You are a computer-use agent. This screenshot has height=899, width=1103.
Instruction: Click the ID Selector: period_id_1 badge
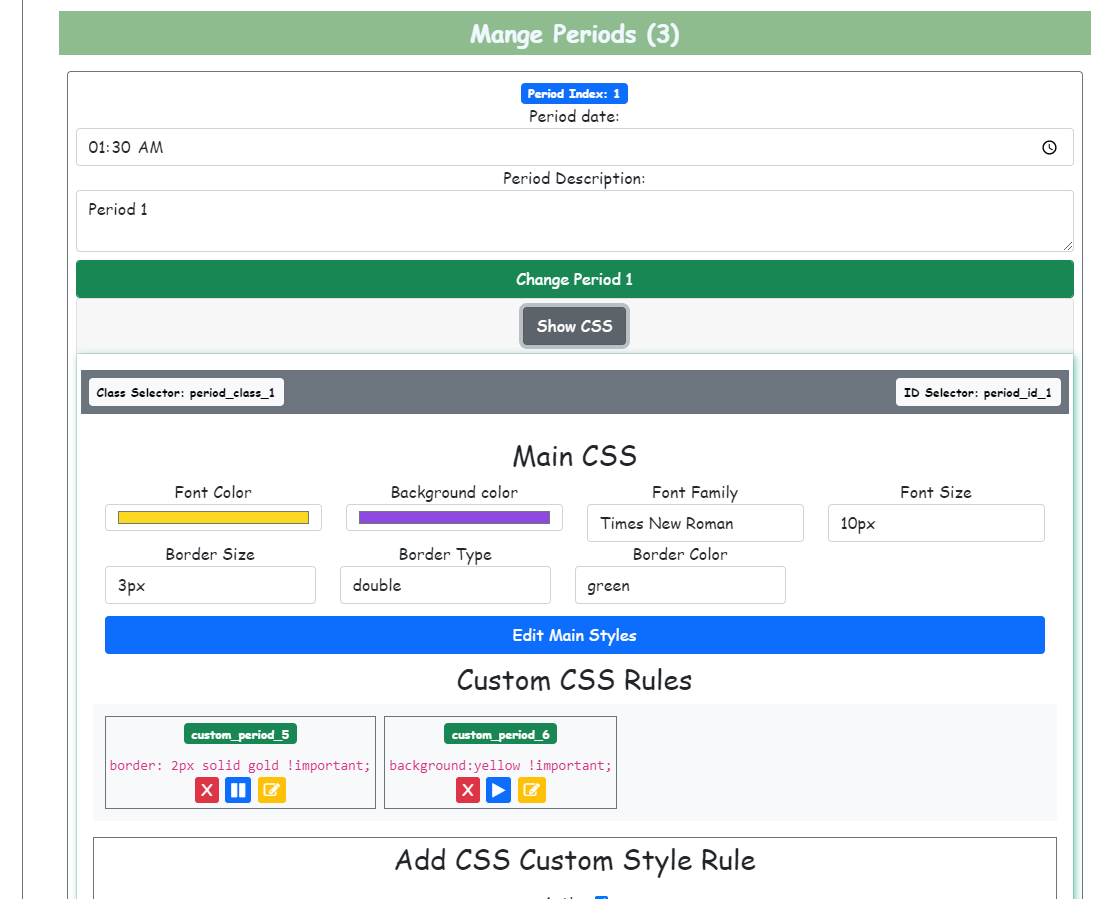978,393
